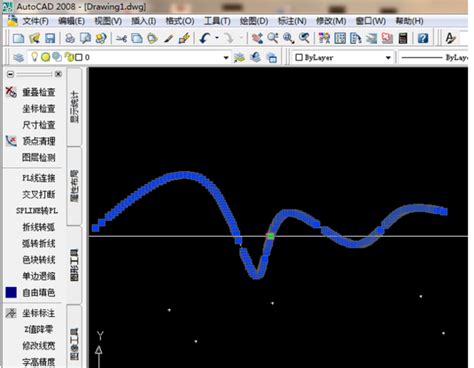
Task: Click the blue swatch beside 自由填色
Action: [x=11, y=292]
